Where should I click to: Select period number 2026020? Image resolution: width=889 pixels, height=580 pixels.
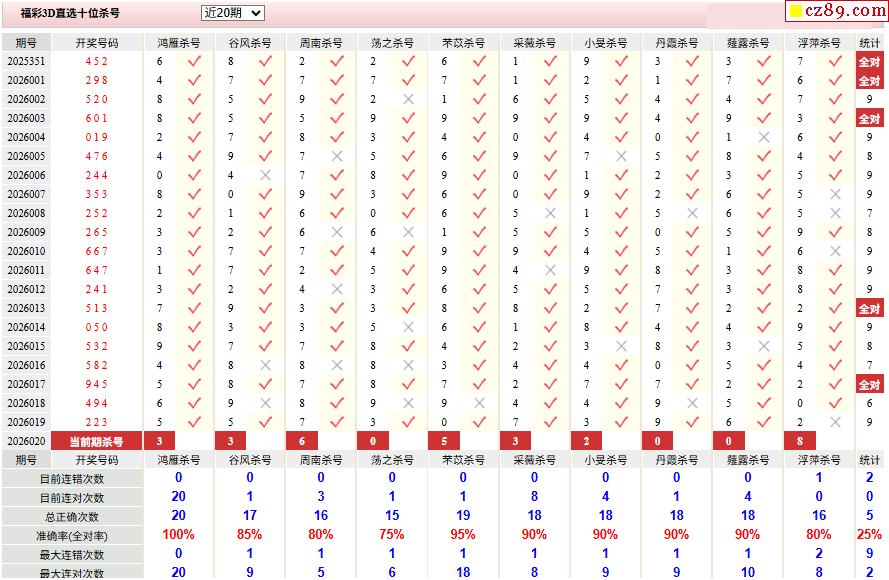pos(26,441)
